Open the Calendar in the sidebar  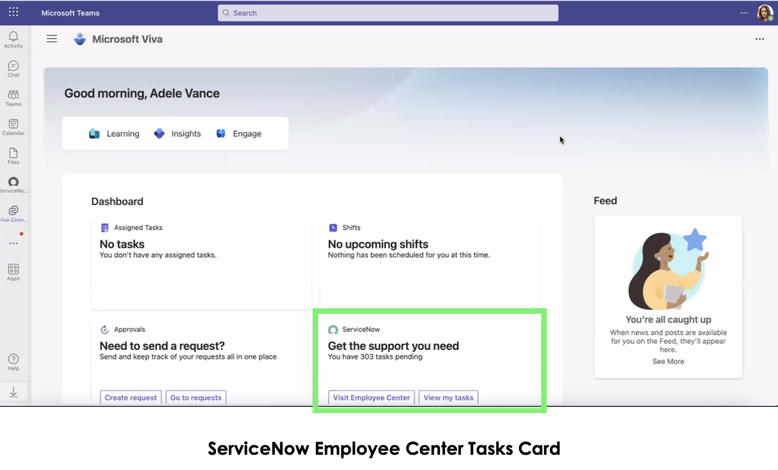coord(13,127)
